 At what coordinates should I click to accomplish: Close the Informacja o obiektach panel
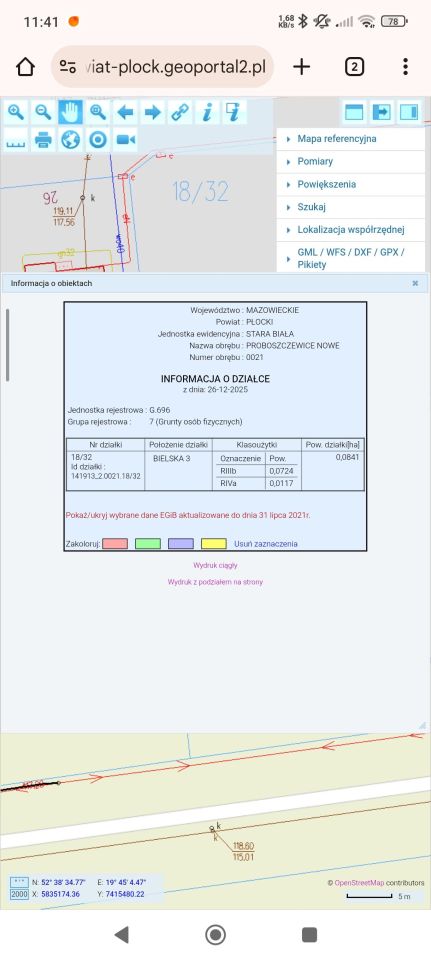click(415, 283)
